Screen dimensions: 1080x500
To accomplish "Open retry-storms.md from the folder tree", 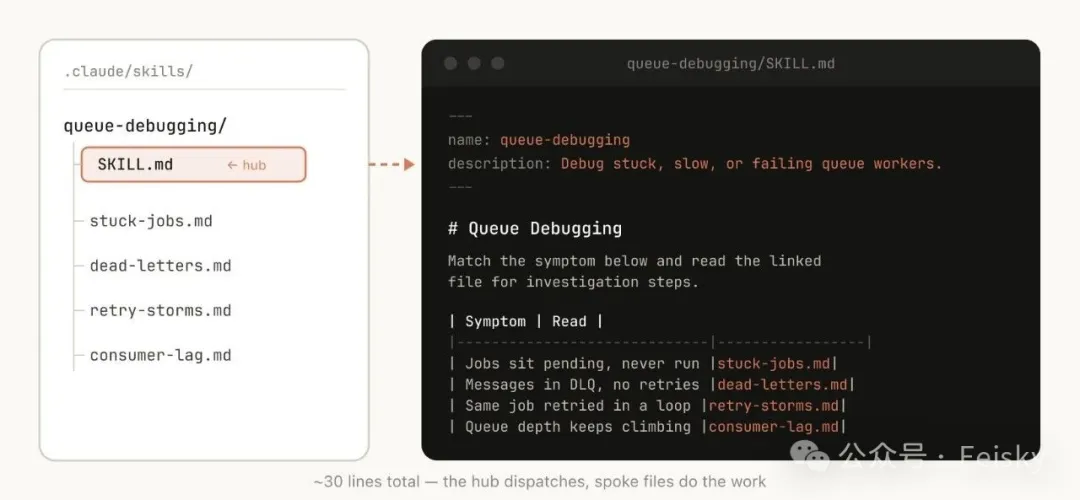I will [160, 310].
